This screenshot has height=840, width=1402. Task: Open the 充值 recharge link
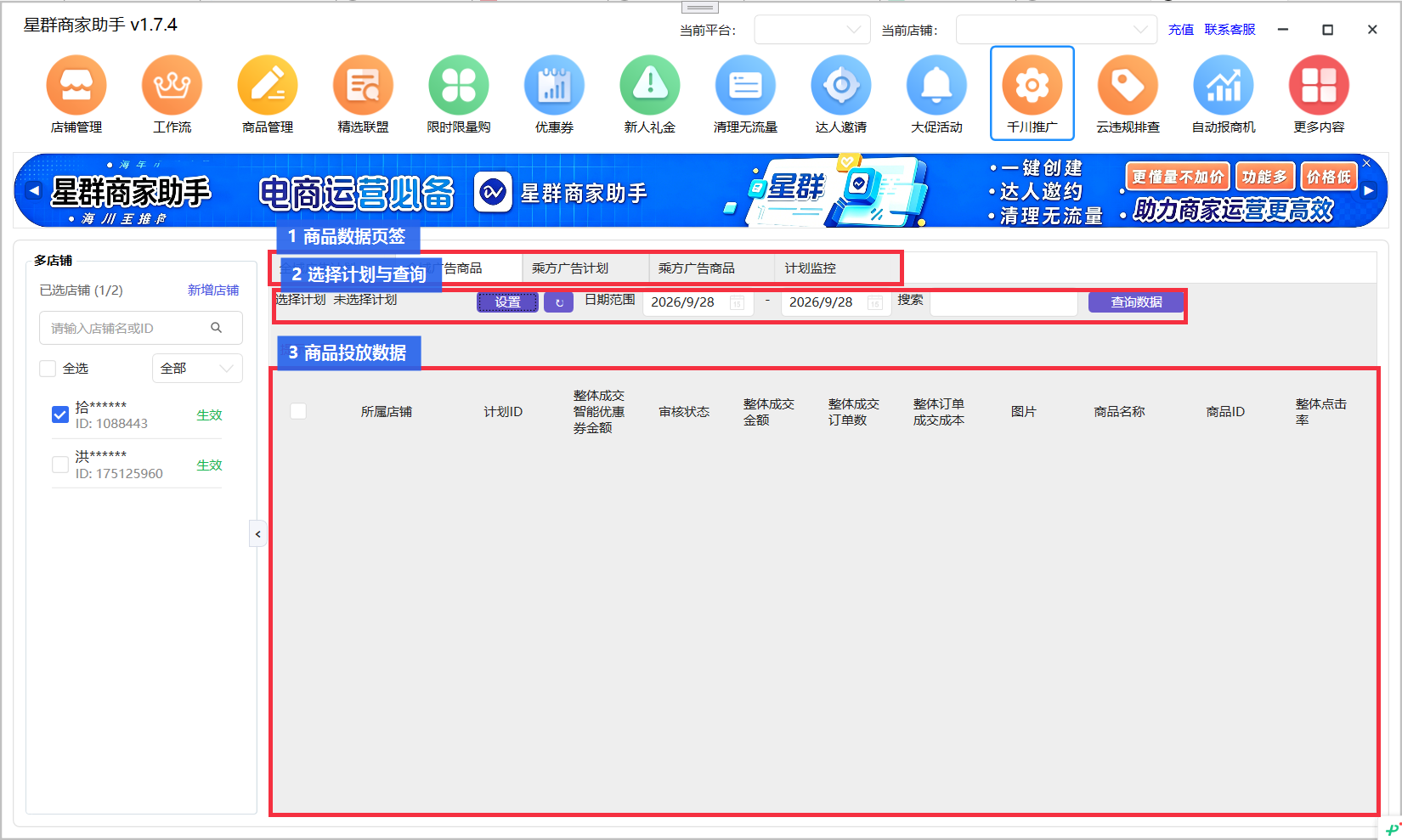point(1181,30)
